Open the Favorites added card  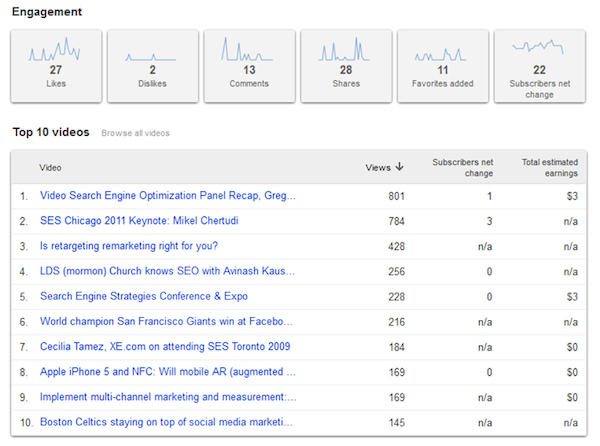click(x=443, y=66)
